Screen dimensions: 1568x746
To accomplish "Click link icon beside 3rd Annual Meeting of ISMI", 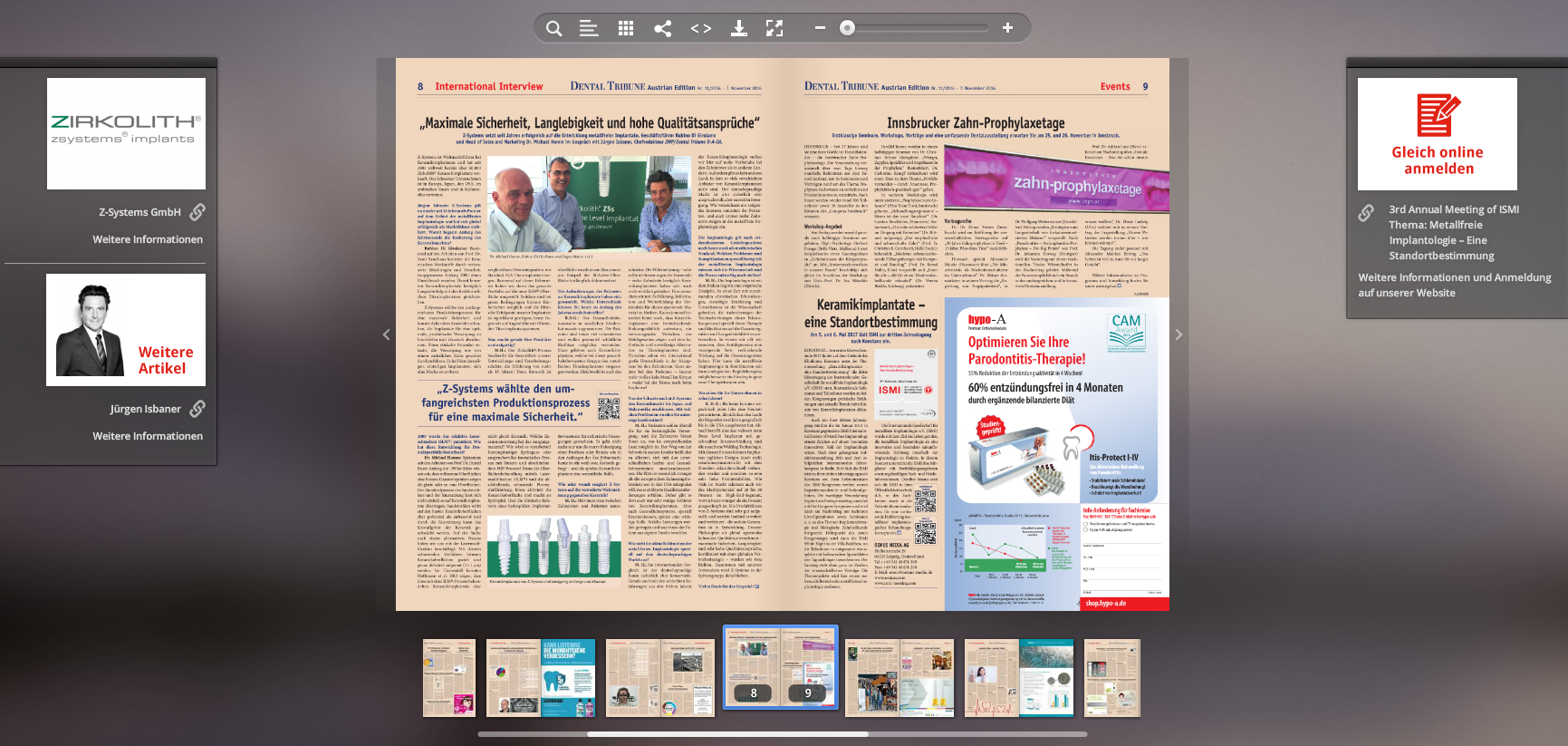I will tap(1366, 213).
